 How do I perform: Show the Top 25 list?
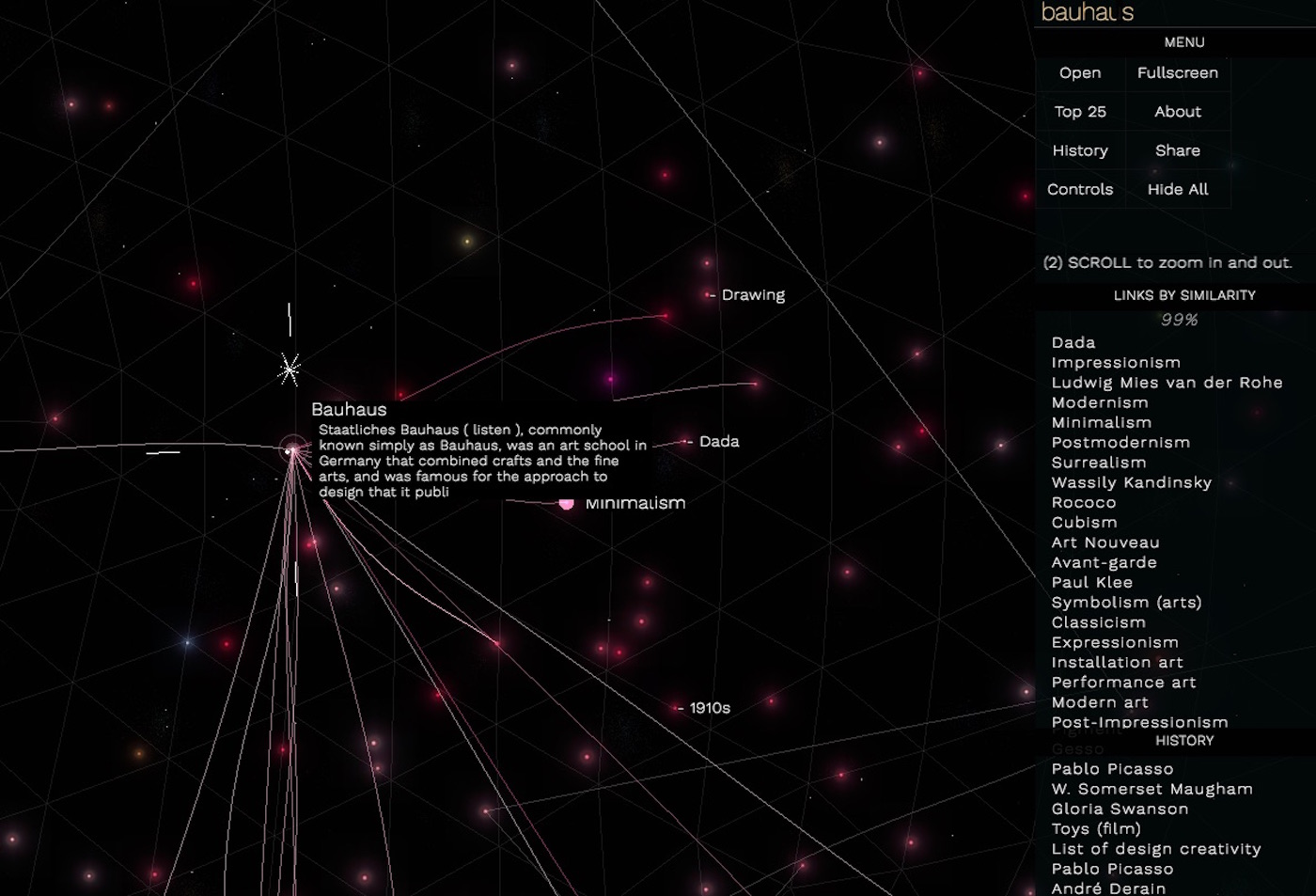[1079, 111]
